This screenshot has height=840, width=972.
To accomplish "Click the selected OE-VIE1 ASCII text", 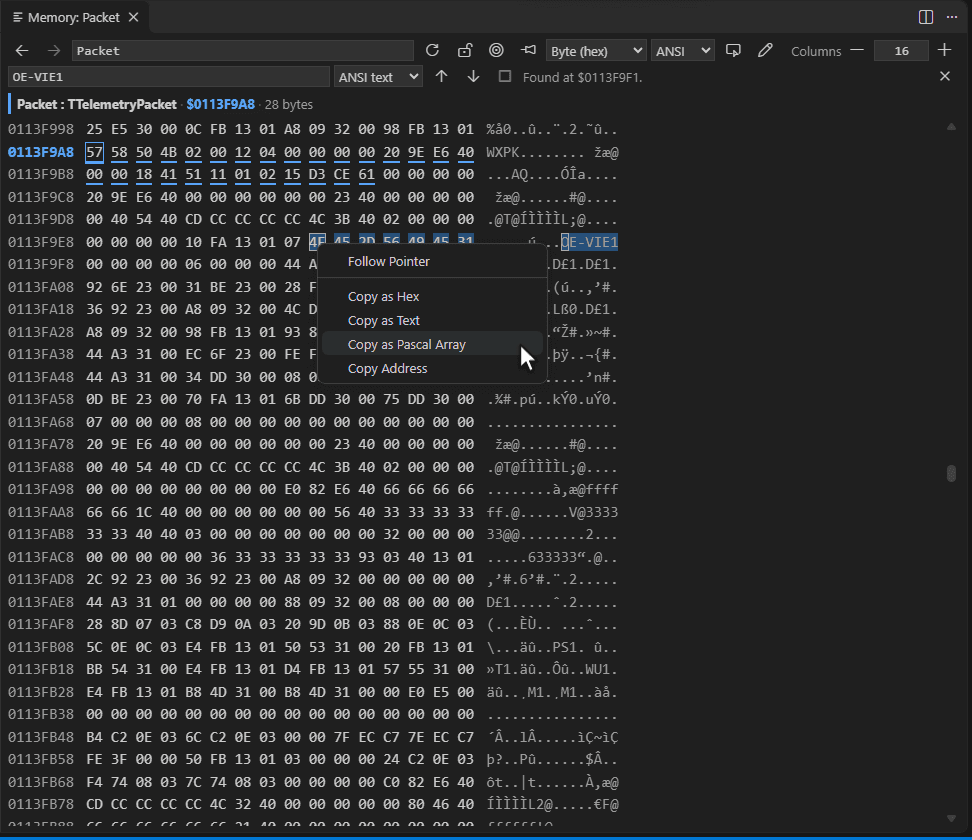I will (x=590, y=242).
